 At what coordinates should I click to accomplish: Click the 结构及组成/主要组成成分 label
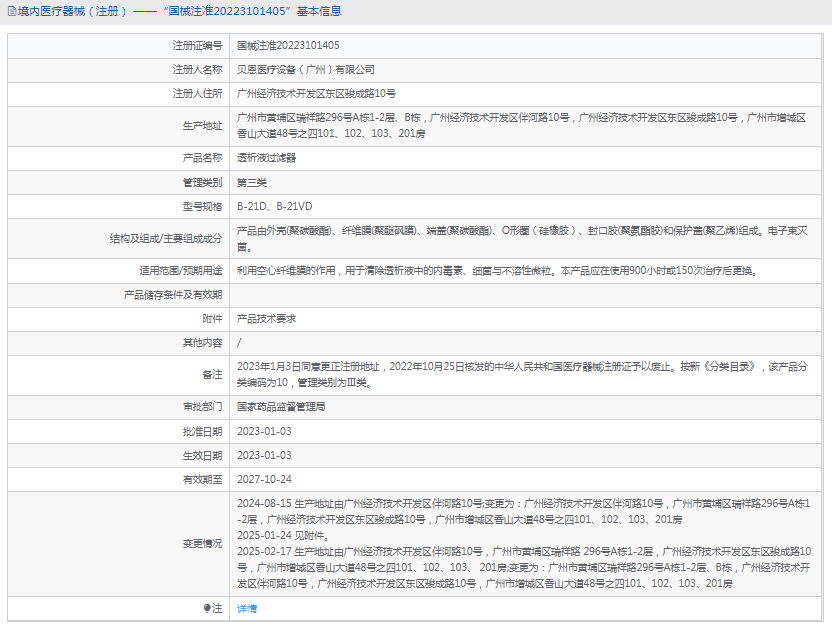click(x=166, y=239)
